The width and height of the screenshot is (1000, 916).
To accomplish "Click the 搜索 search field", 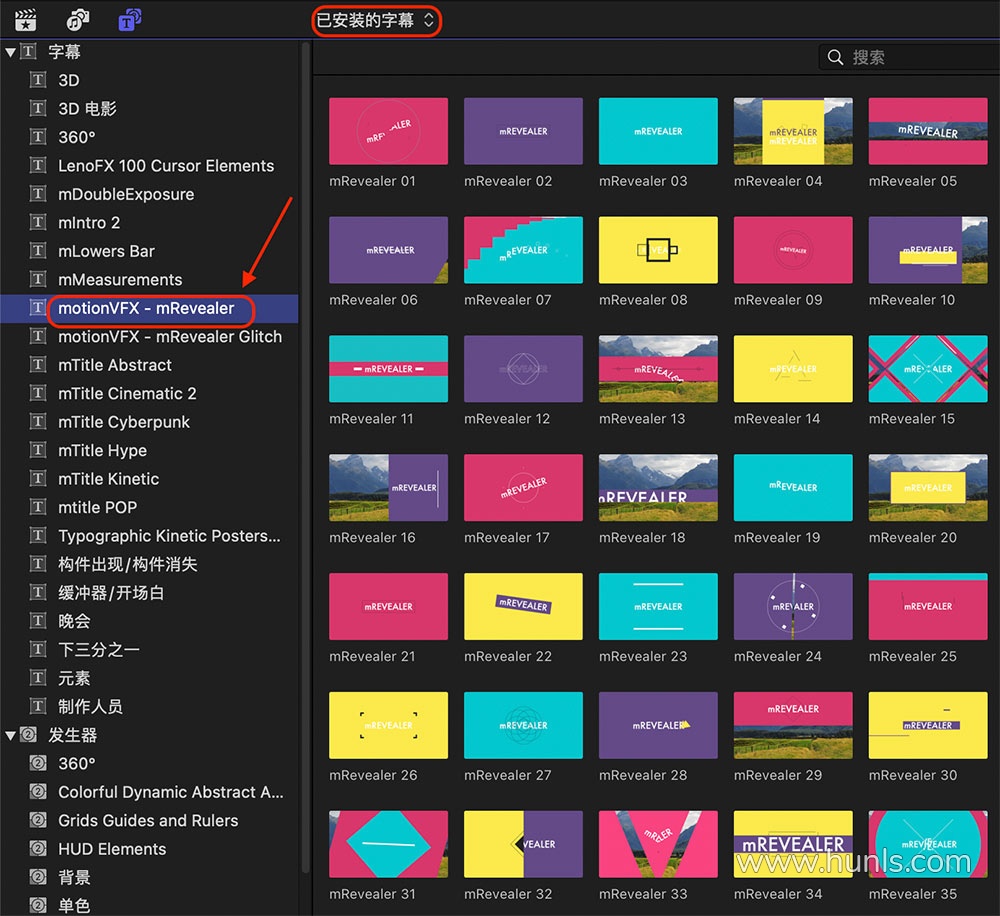I will pyautogui.click(x=909, y=57).
